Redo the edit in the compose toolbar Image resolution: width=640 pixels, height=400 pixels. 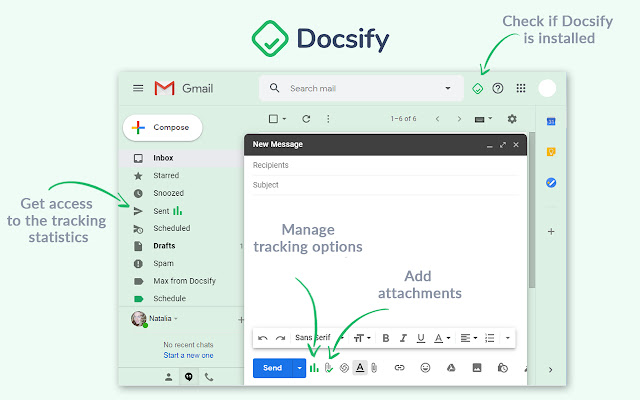coord(280,338)
